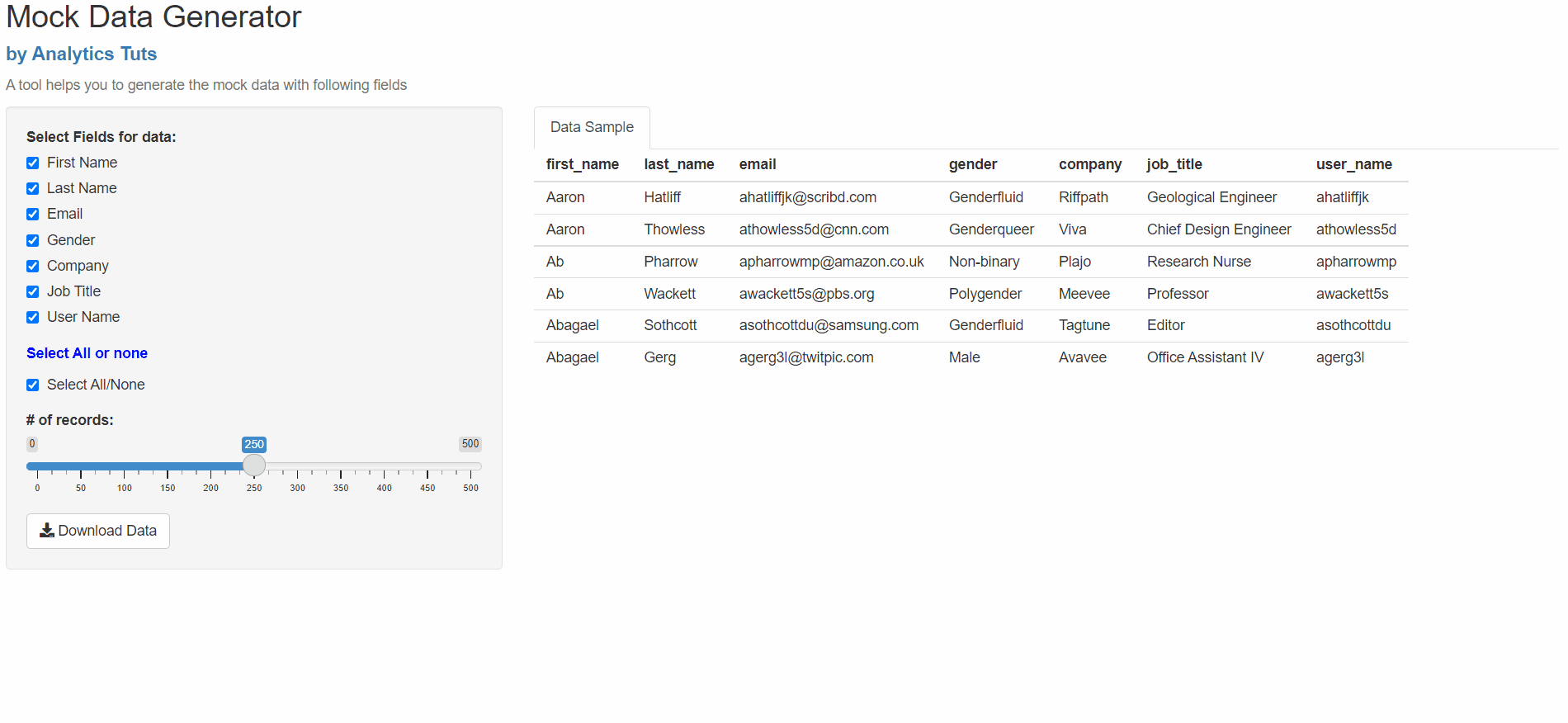The image size is (1568, 723).
Task: Toggle the Gender field checkbox
Action: click(x=33, y=240)
